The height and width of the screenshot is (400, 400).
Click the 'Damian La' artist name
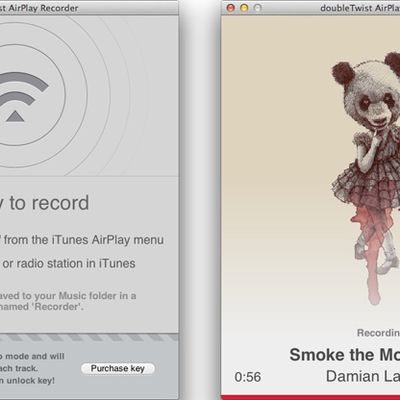click(x=363, y=376)
